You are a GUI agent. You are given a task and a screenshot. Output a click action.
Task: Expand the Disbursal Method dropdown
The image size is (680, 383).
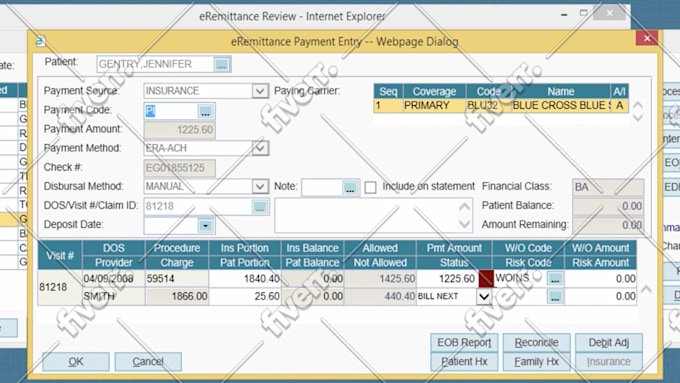click(260, 187)
